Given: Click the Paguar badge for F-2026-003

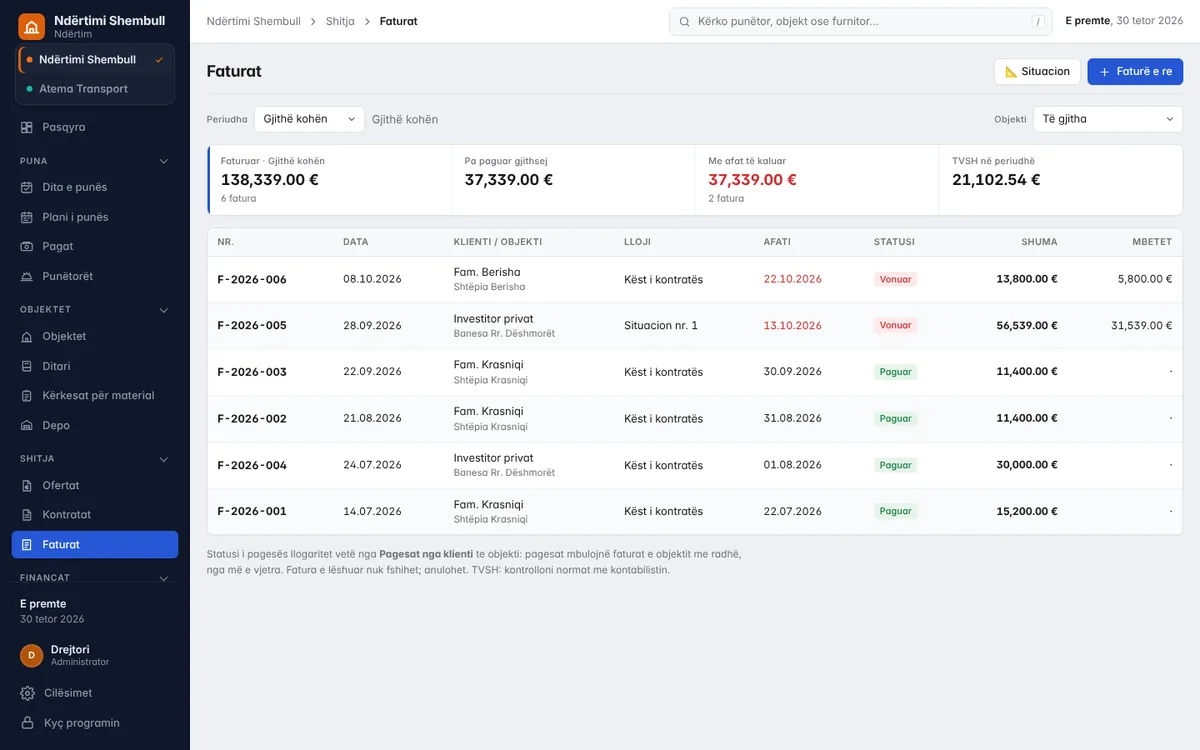Looking at the screenshot, I should (895, 372).
